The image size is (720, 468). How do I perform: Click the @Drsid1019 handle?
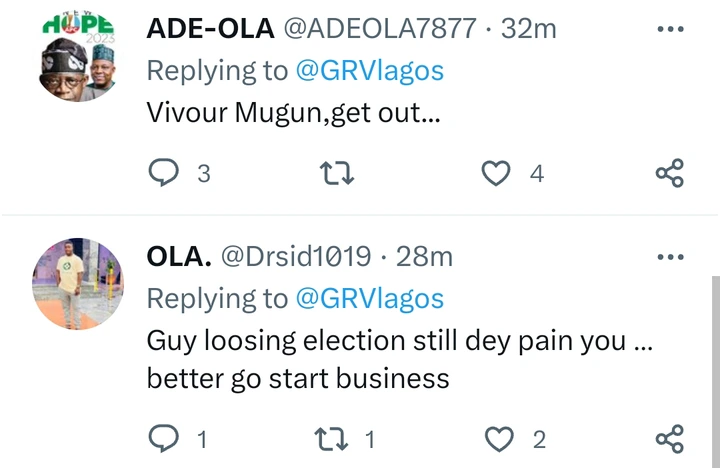295,257
